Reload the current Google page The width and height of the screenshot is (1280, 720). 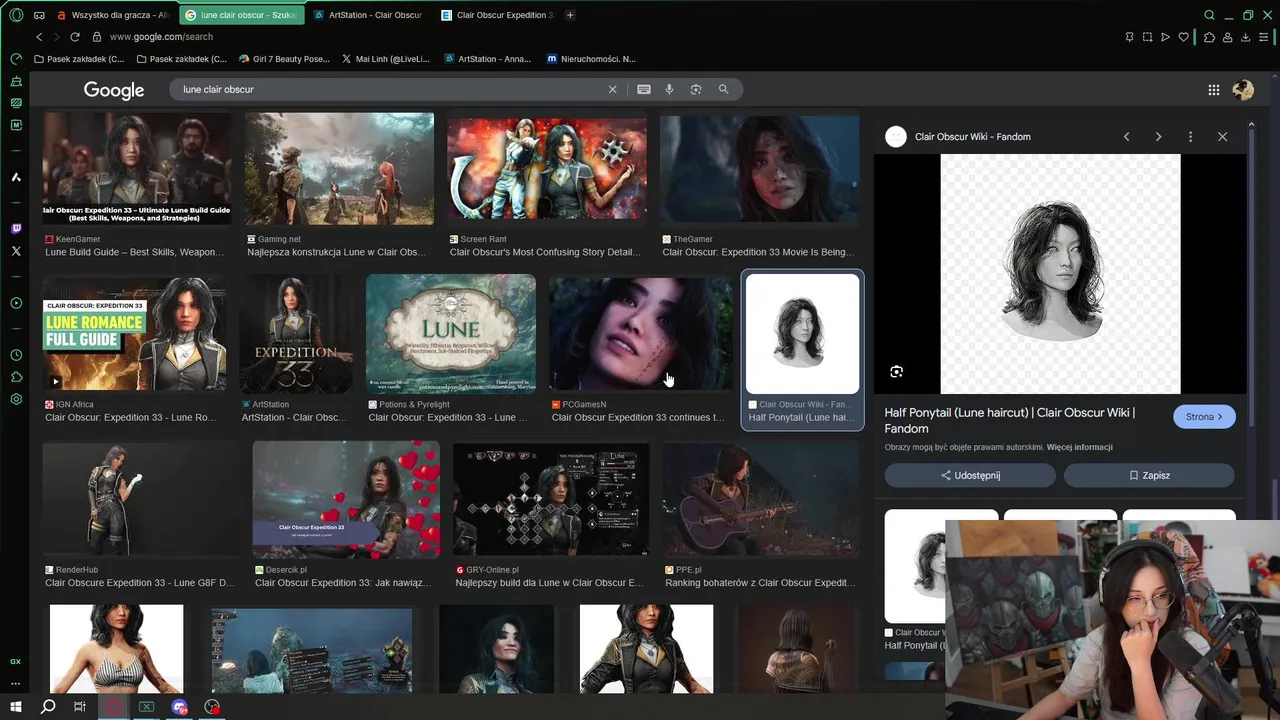(x=74, y=37)
